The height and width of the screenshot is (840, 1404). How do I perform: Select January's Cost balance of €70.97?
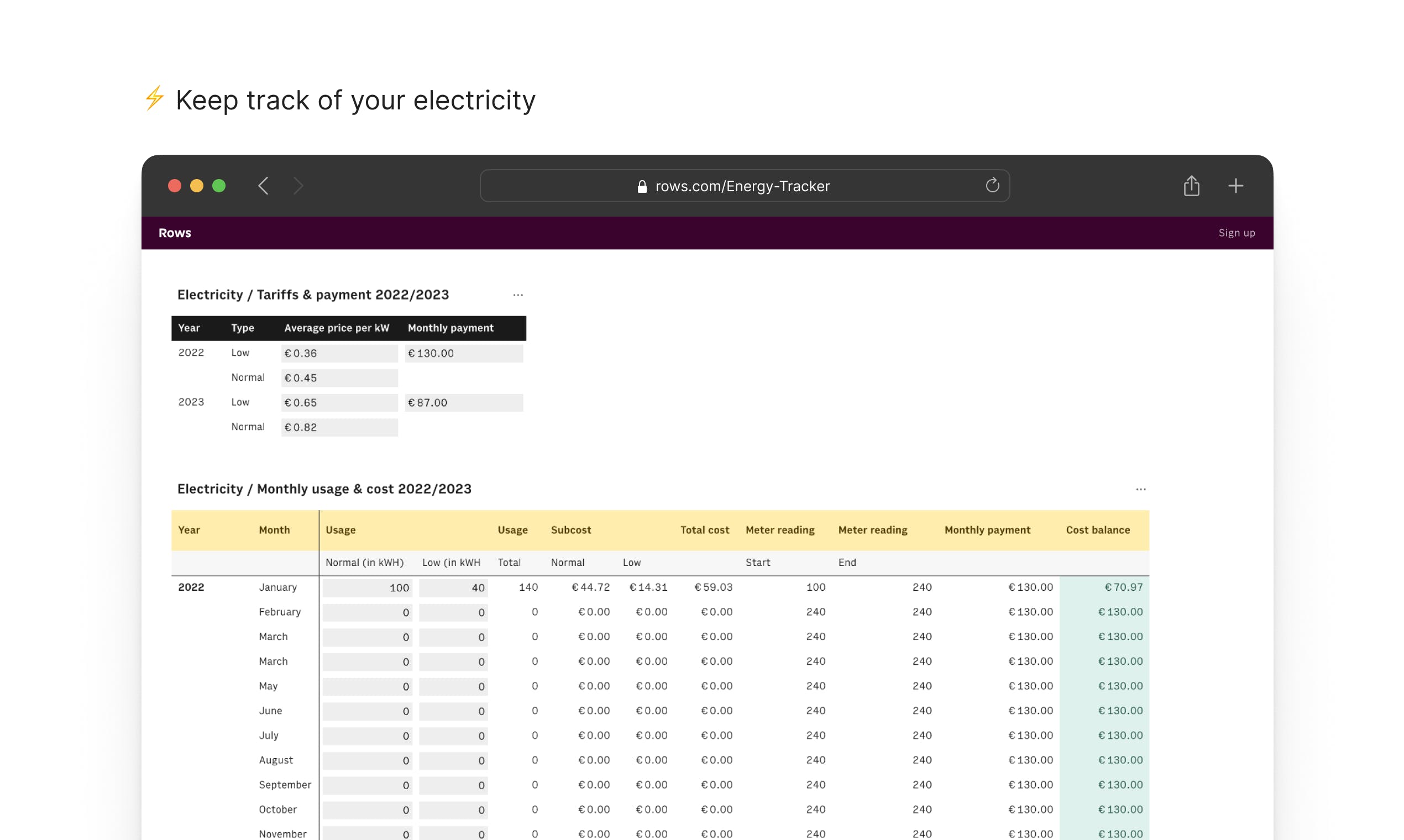pyautogui.click(x=1123, y=587)
